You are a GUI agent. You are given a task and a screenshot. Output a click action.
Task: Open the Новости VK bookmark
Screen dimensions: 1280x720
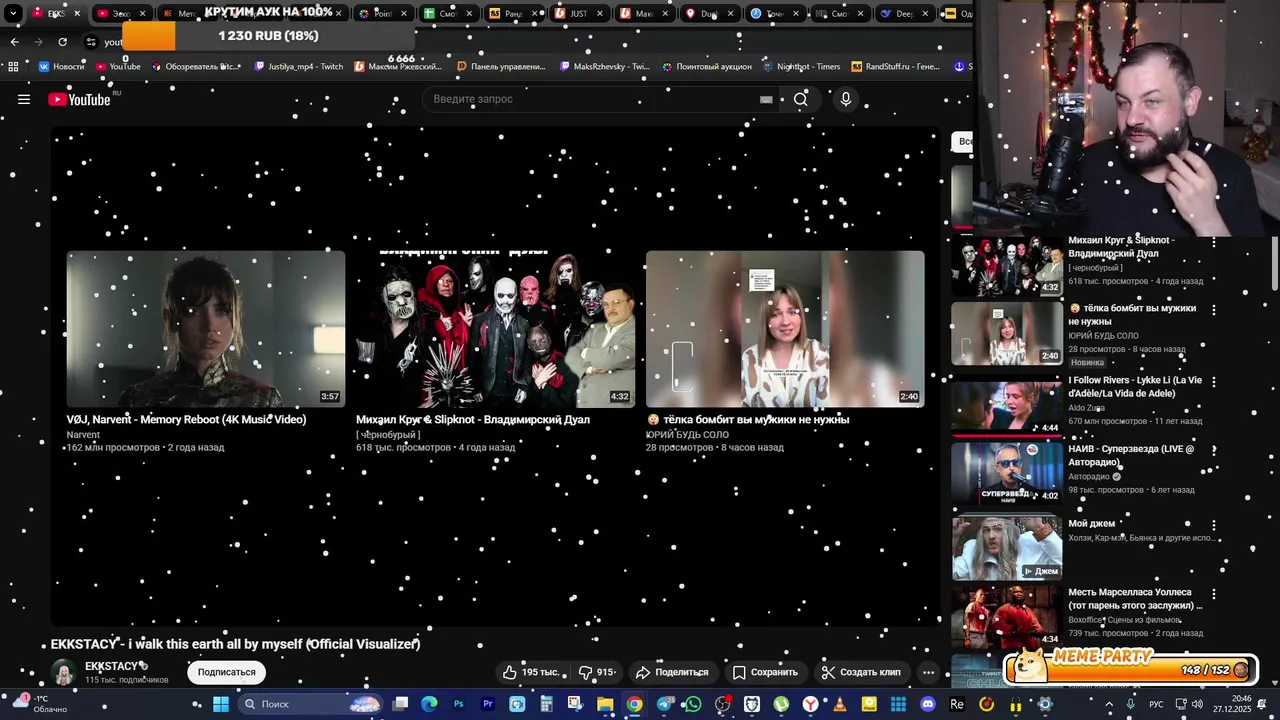pos(61,66)
